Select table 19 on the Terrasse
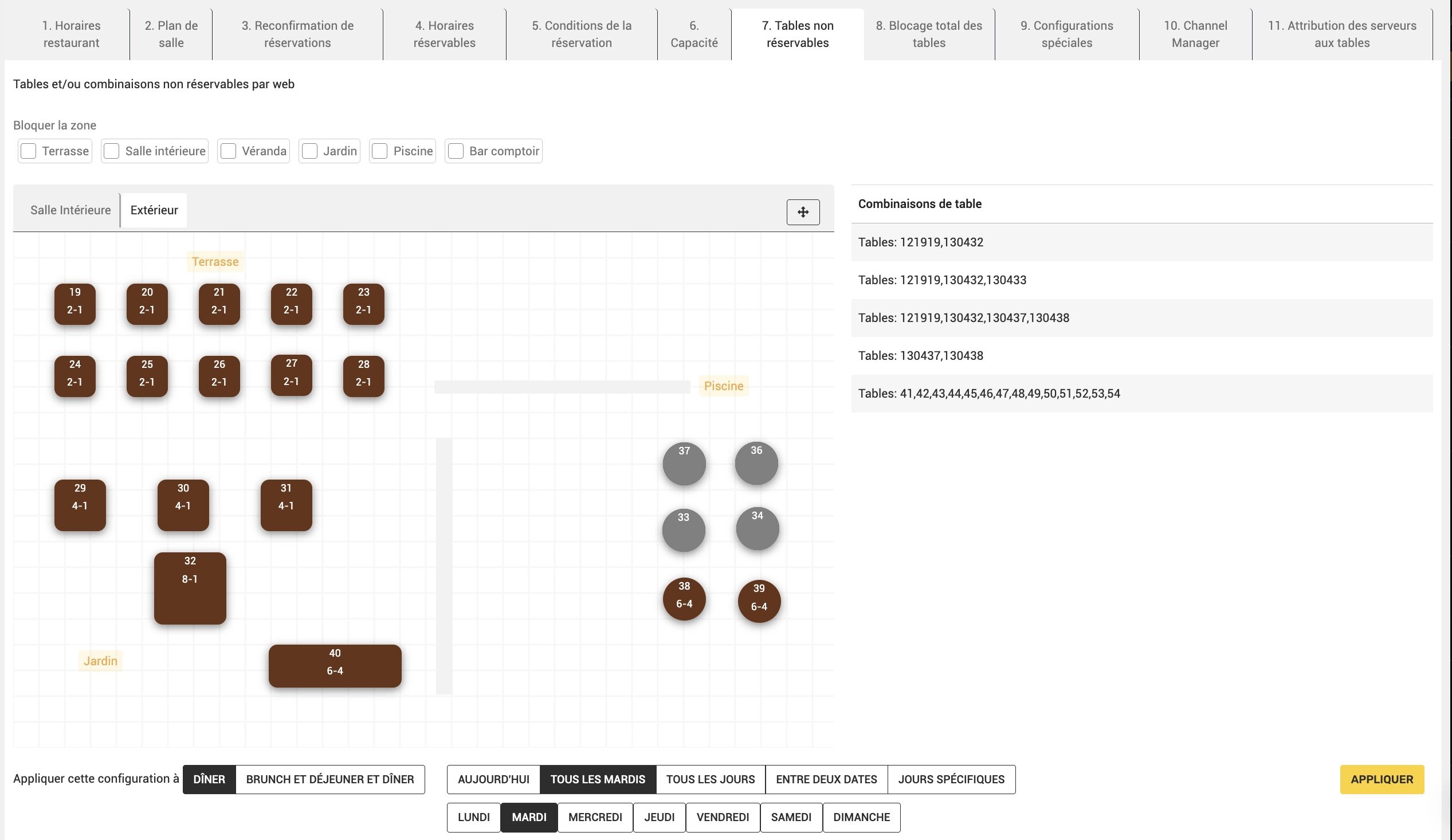The image size is (1452, 840). [75, 304]
